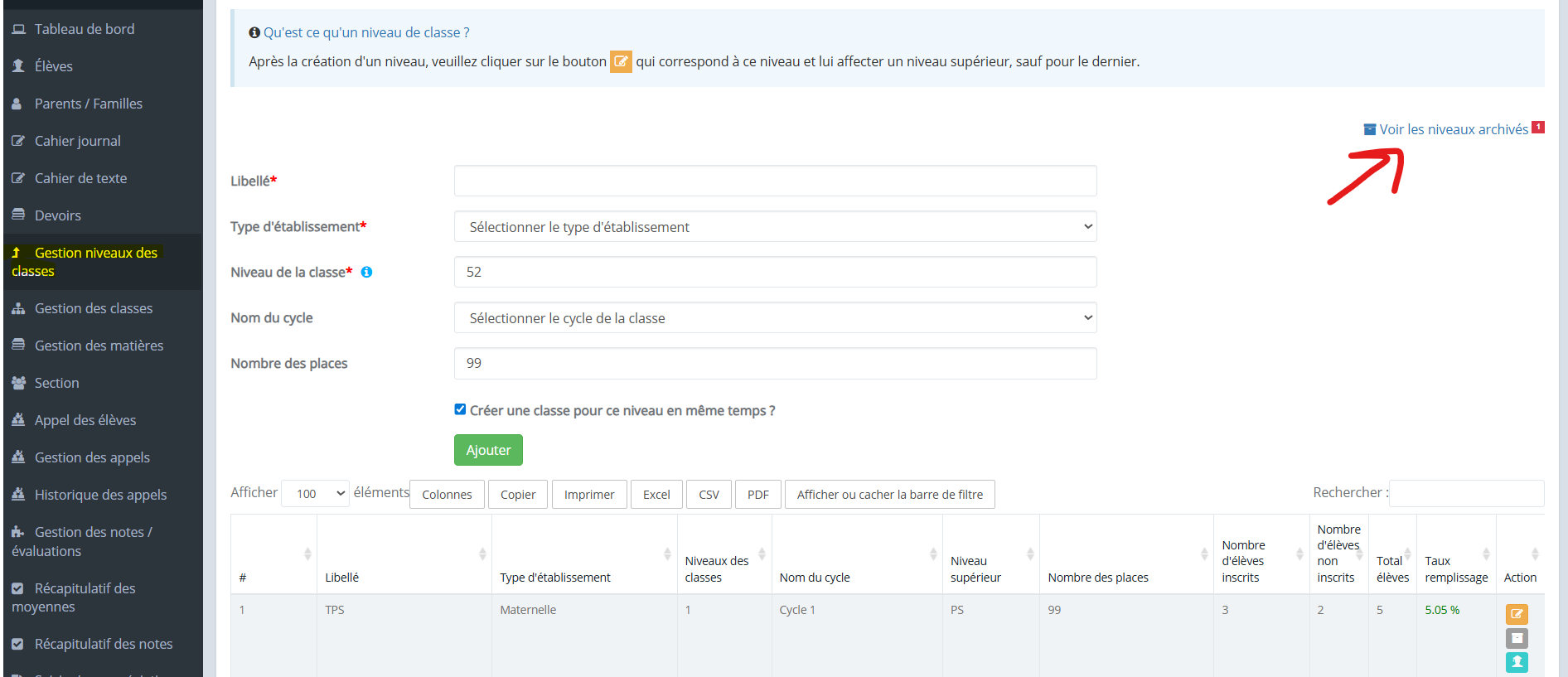
Task: Click the sort arrows on Libellé column
Action: [482, 554]
